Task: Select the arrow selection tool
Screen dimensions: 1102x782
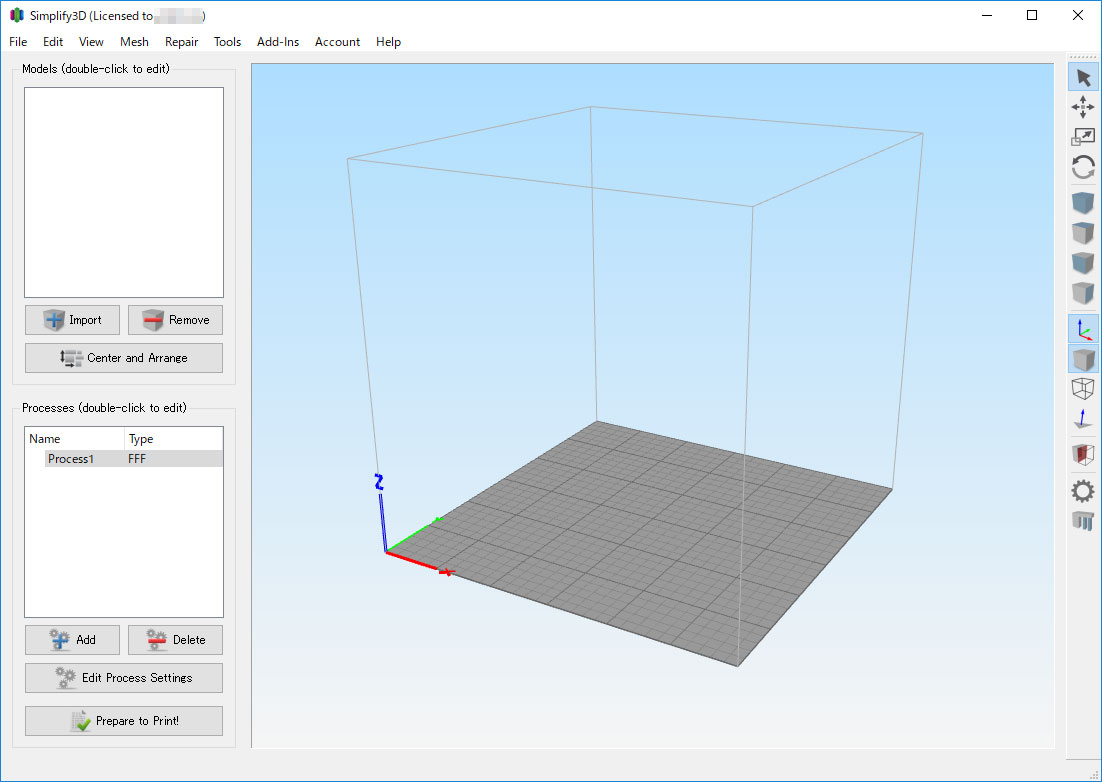Action: click(1083, 78)
